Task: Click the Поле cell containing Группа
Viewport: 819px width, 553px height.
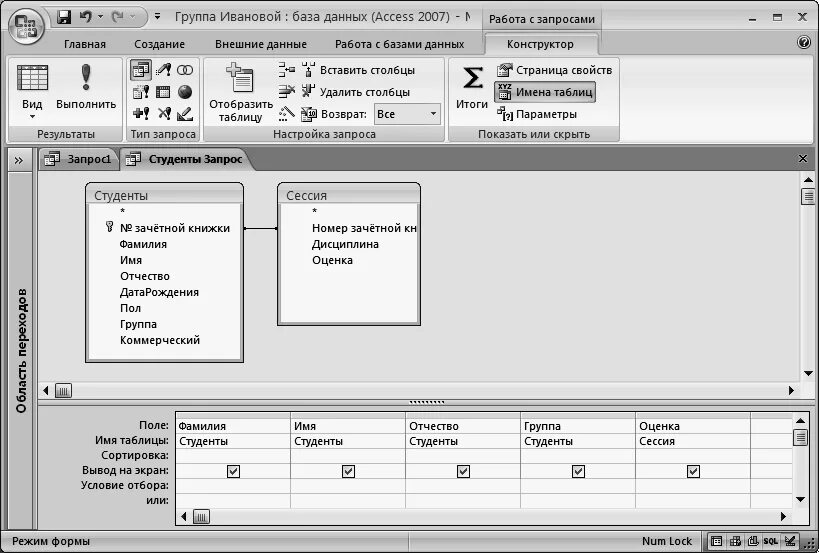Action: [x=578, y=426]
